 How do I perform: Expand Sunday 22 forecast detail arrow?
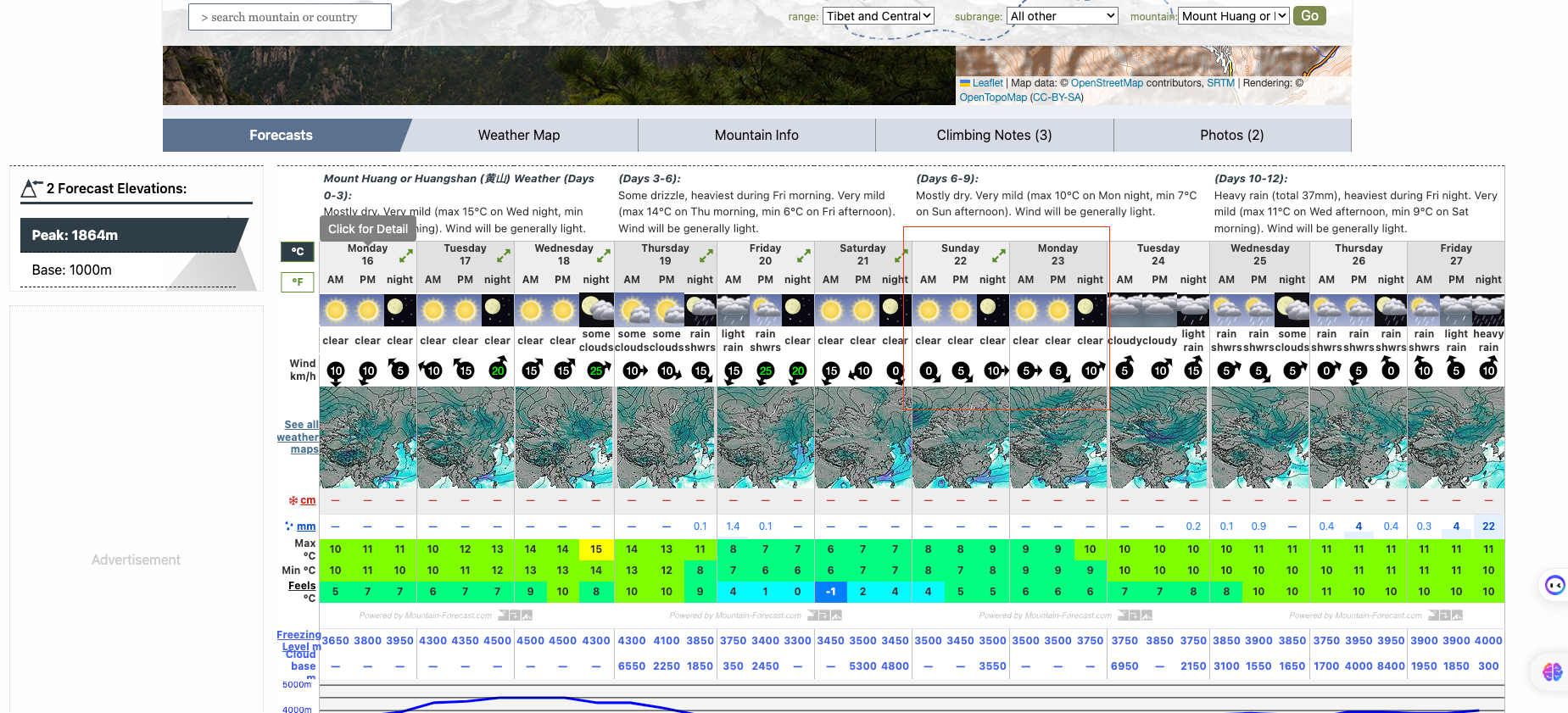pos(999,255)
